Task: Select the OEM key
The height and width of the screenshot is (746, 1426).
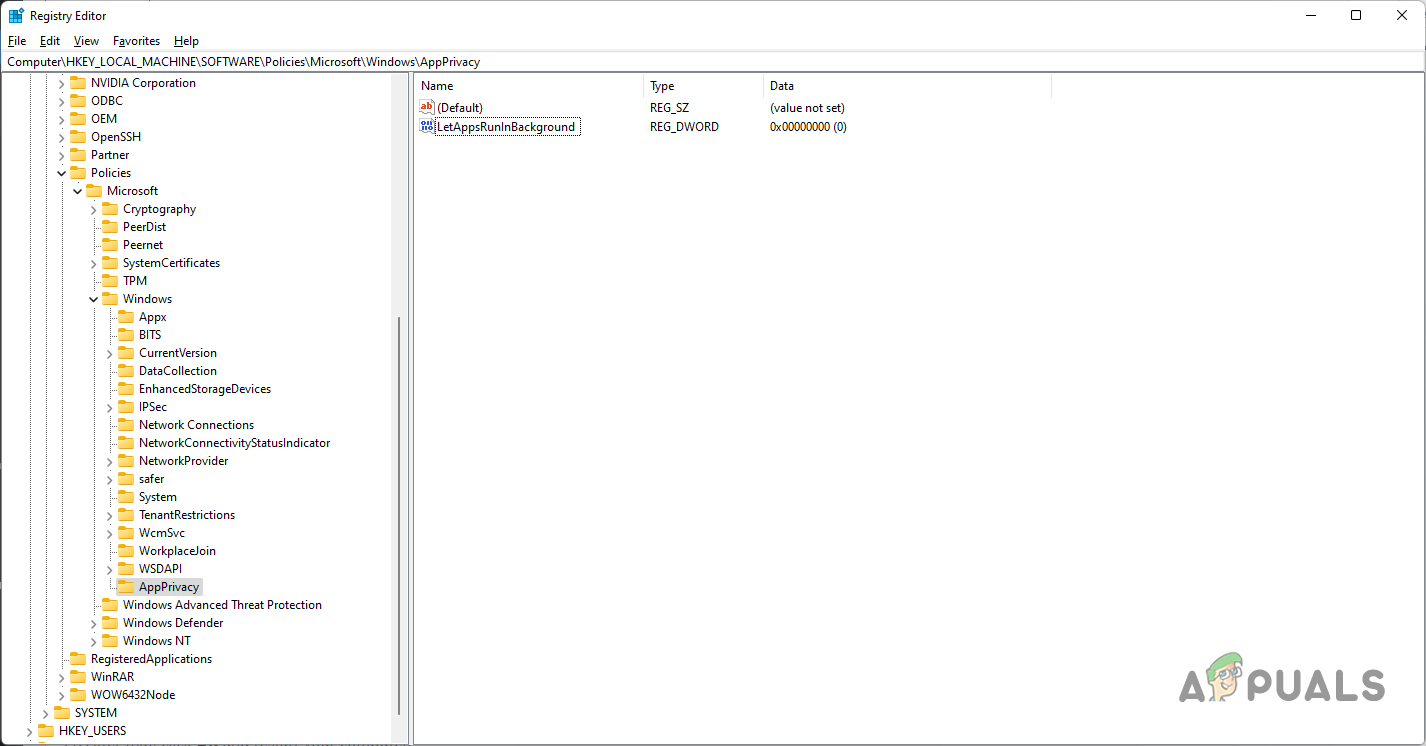Action: 104,119
